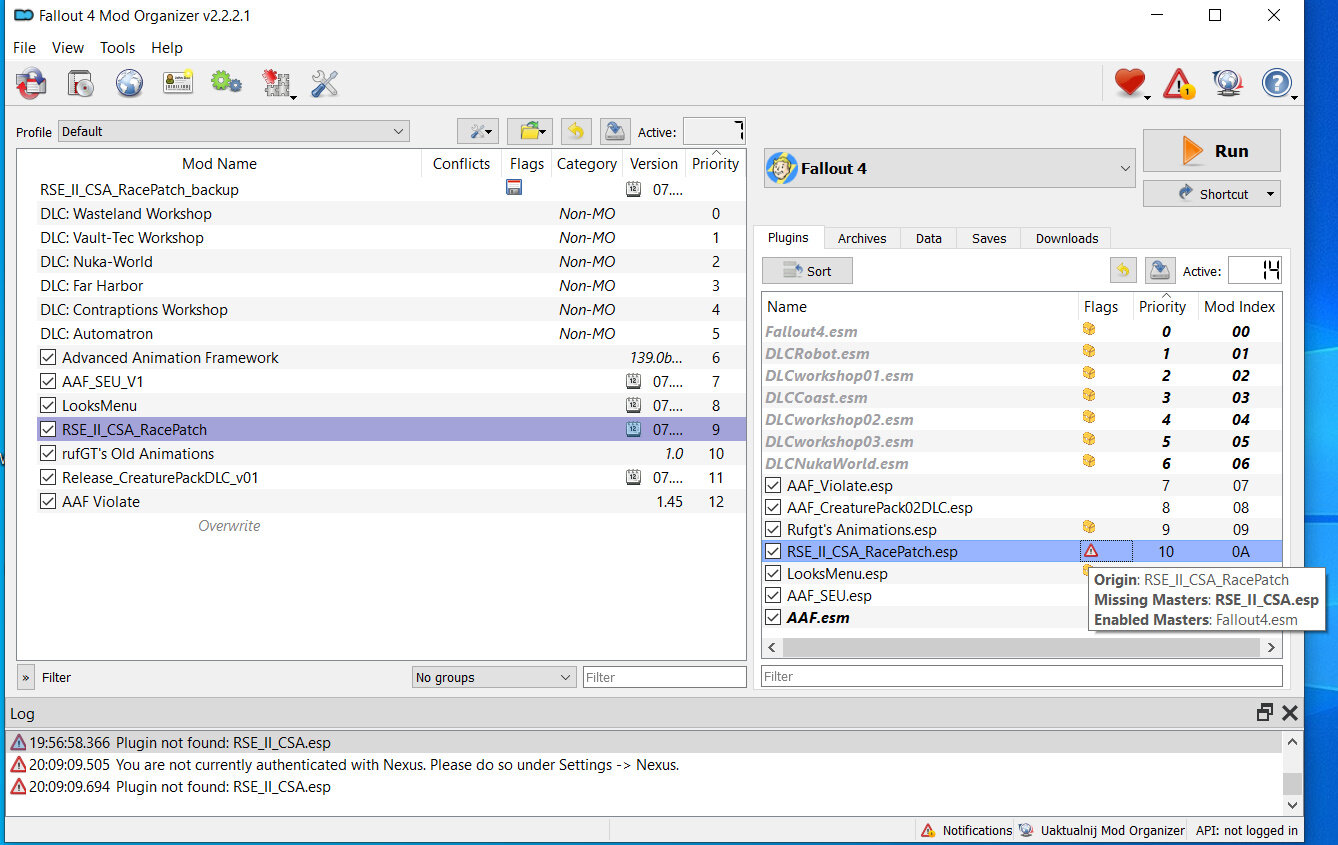Screen dimensions: 1338x845
Task: Open the Data tab
Action: (x=929, y=238)
